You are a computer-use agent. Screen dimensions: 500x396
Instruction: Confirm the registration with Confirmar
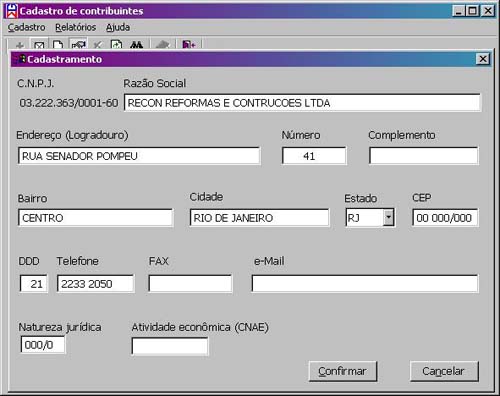pyautogui.click(x=343, y=371)
